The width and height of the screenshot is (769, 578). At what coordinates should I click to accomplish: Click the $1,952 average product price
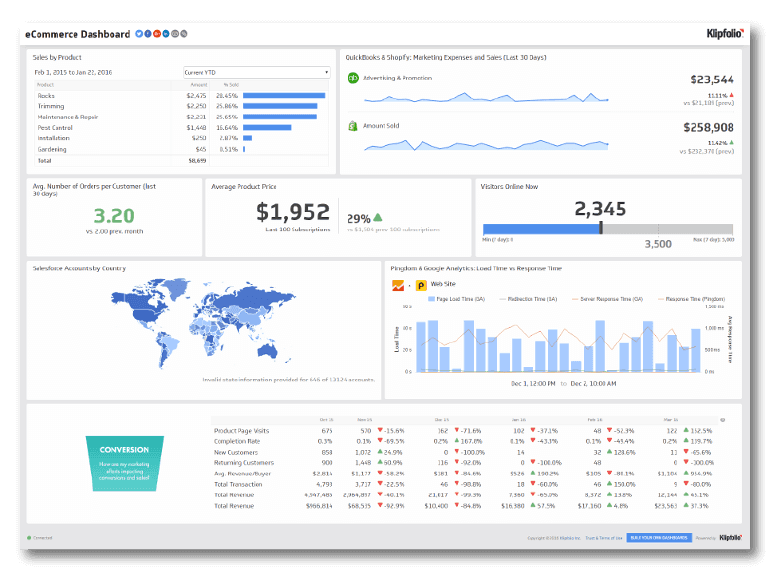tap(293, 212)
